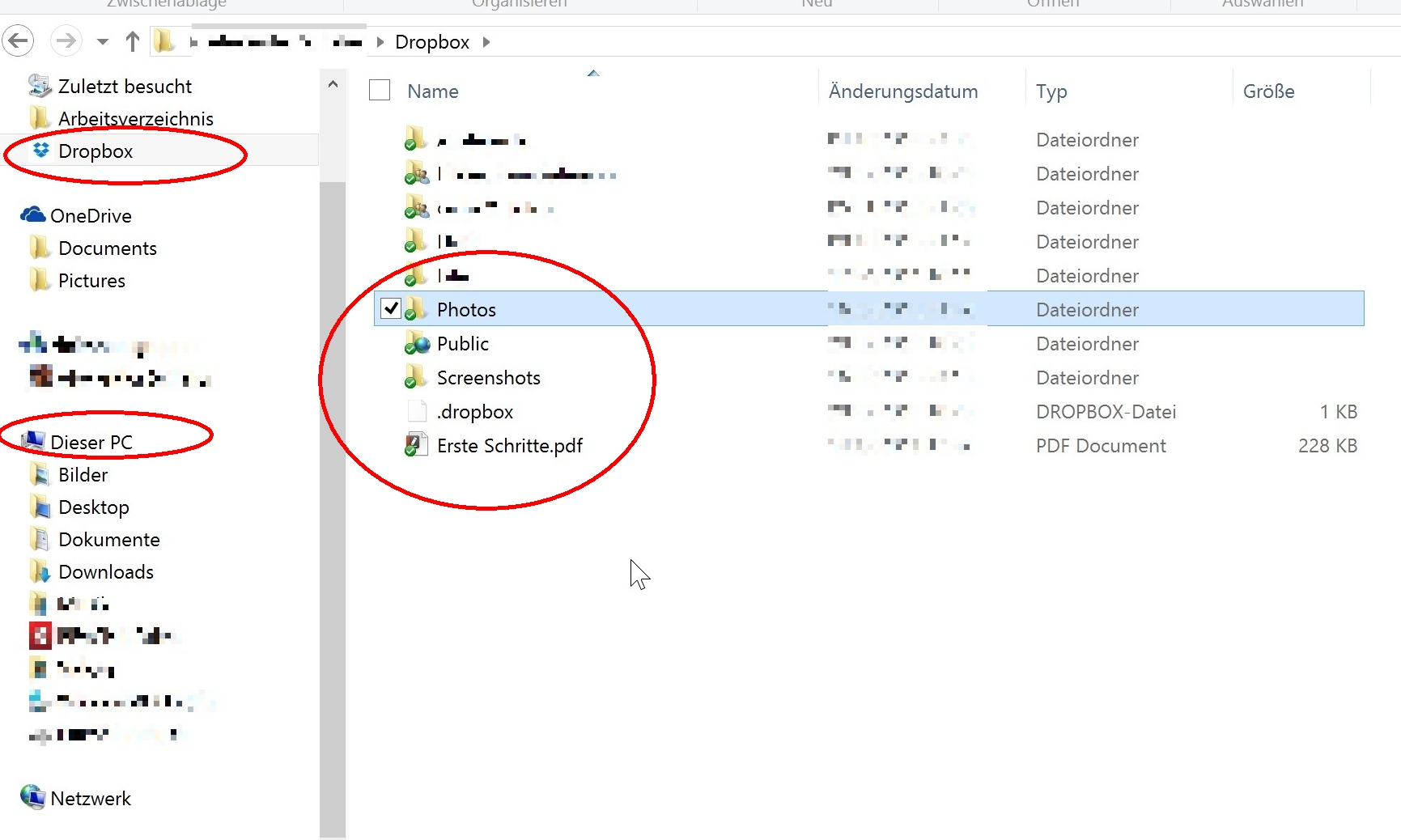Sort files by Größe column
This screenshot has height=840, width=1401.
click(1268, 91)
